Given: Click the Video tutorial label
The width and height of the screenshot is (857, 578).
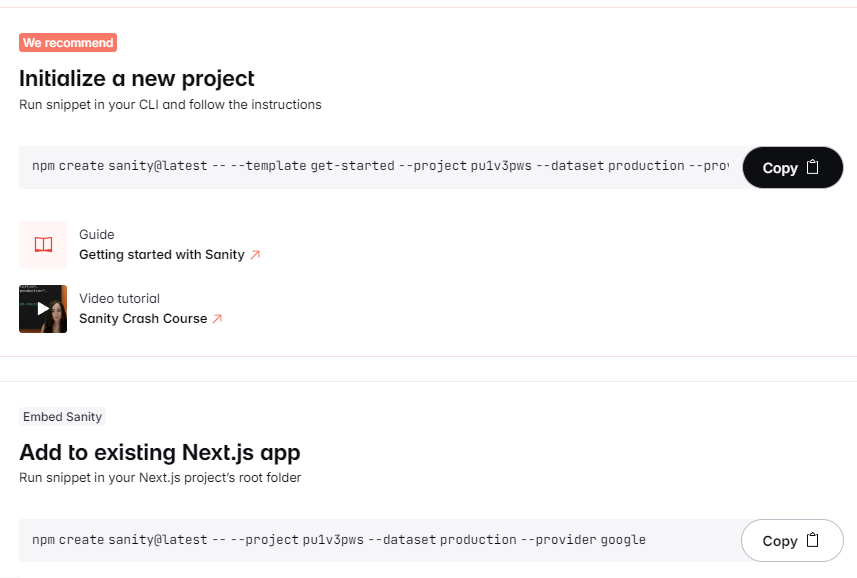Looking at the screenshot, I should coord(120,299).
